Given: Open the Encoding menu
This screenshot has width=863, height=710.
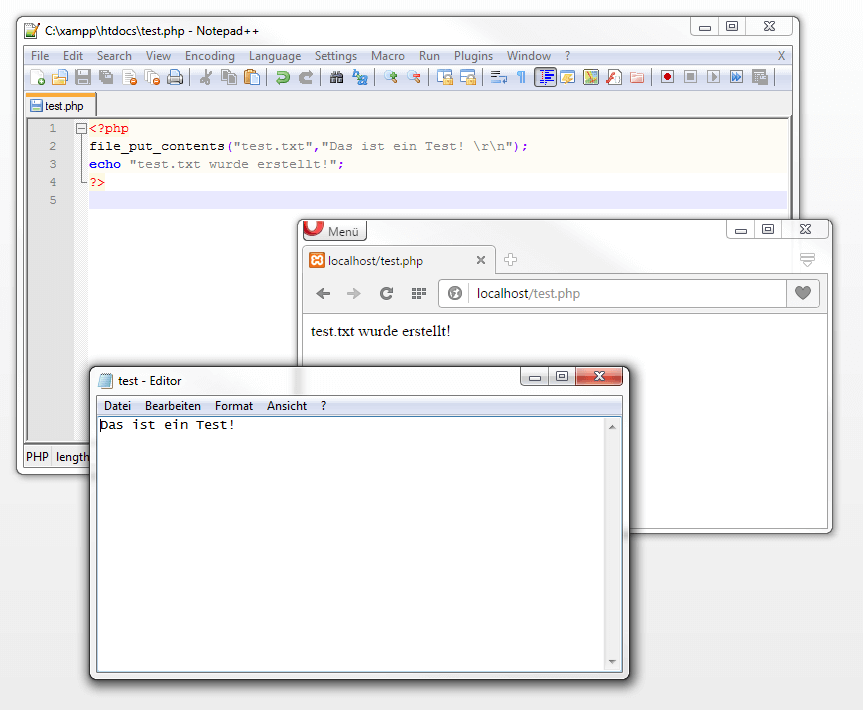Looking at the screenshot, I should coord(210,56).
